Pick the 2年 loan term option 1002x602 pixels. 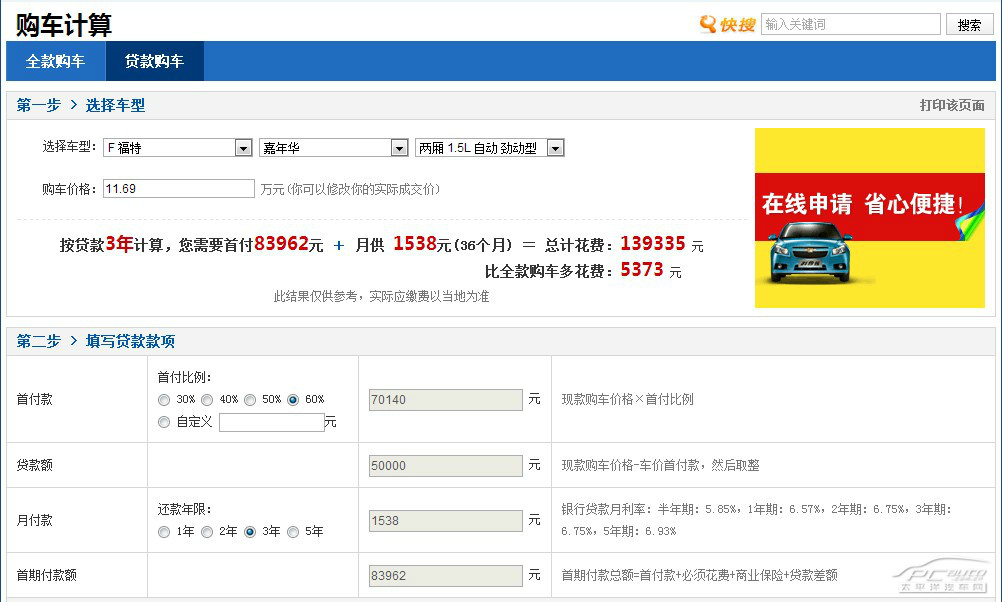207,532
